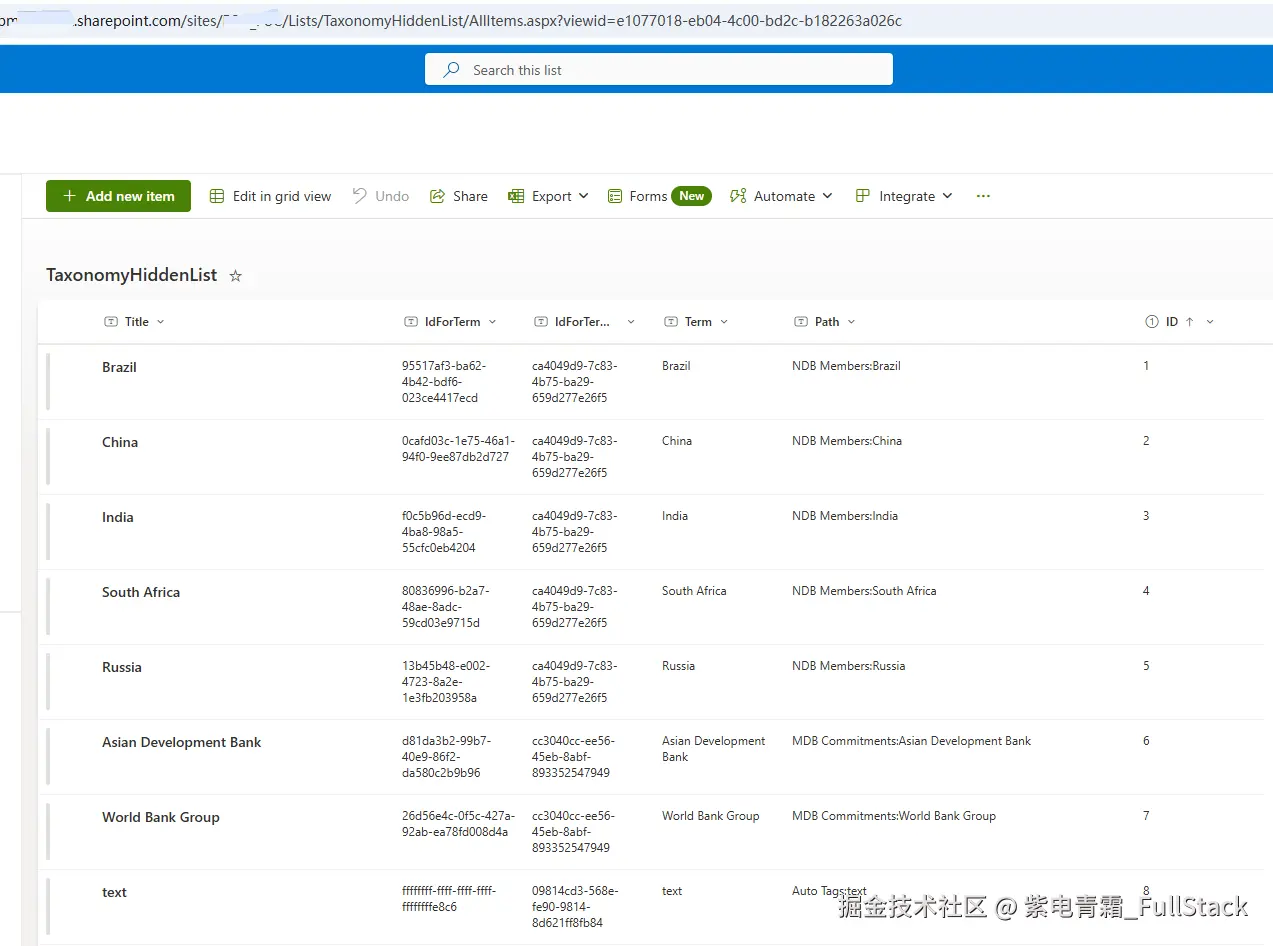Open the IdForTerm column header menu
The height and width of the screenshot is (946, 1273).
tap(450, 322)
